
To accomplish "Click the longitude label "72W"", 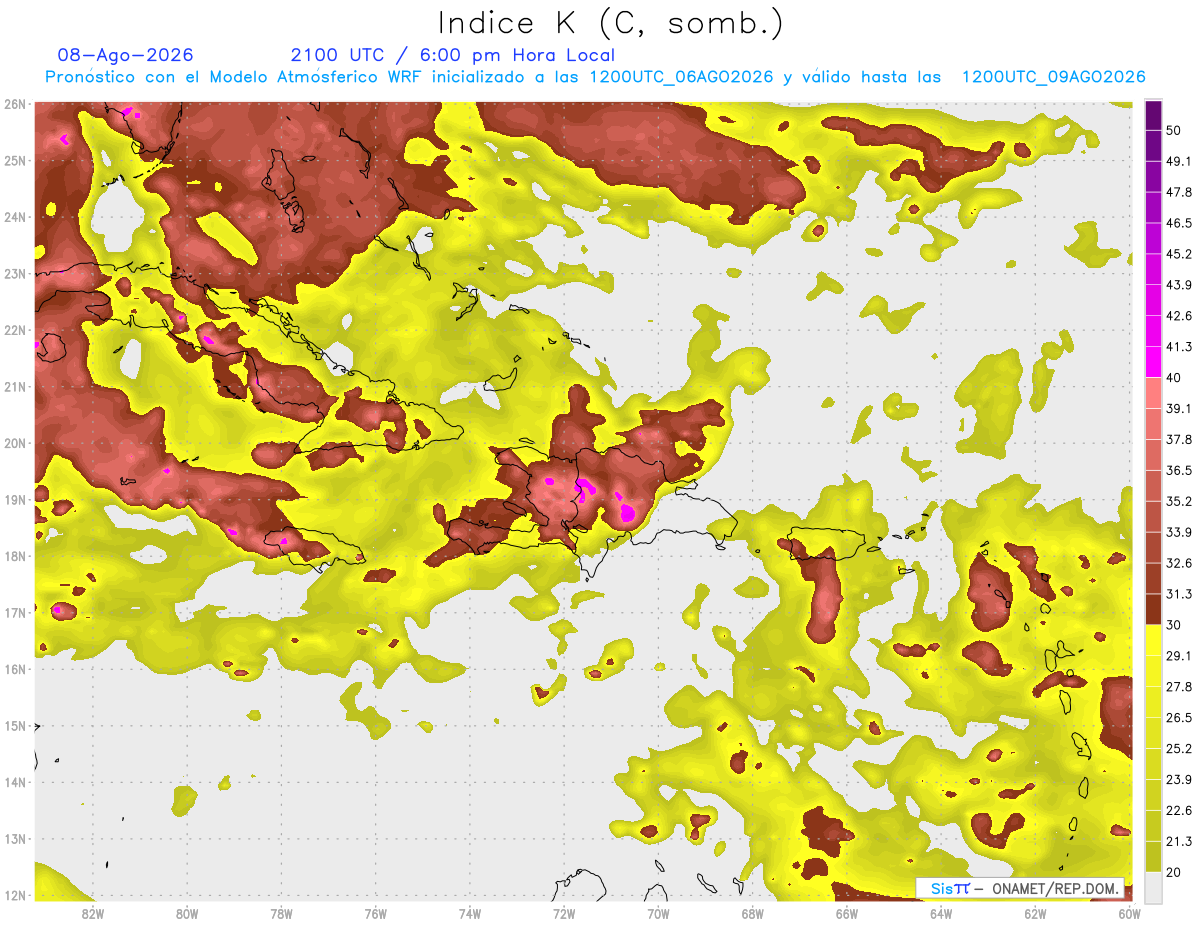I will tap(564, 913).
